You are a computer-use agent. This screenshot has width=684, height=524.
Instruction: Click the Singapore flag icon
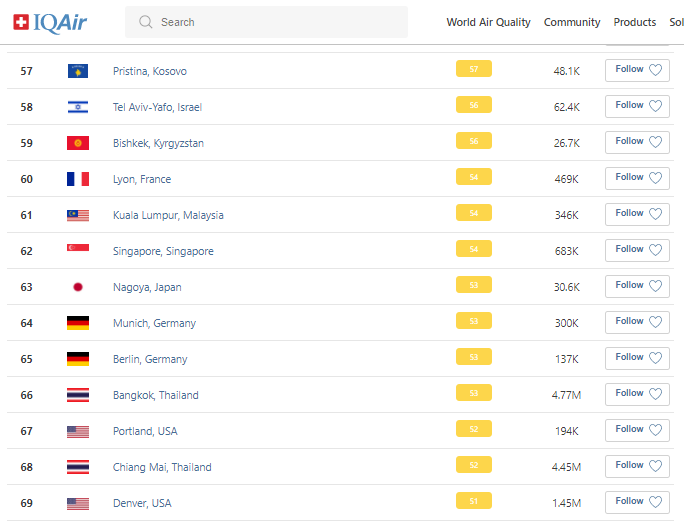(78, 251)
